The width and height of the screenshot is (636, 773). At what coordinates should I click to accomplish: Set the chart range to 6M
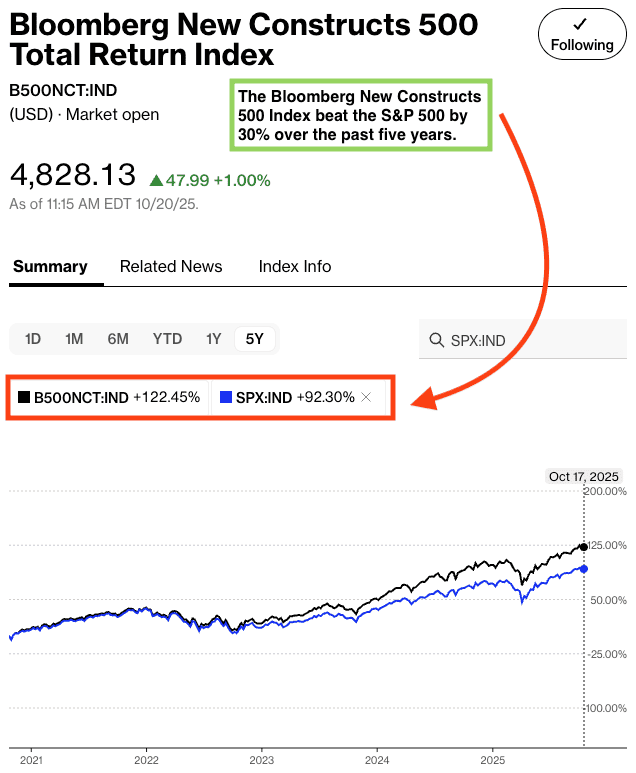coord(118,339)
